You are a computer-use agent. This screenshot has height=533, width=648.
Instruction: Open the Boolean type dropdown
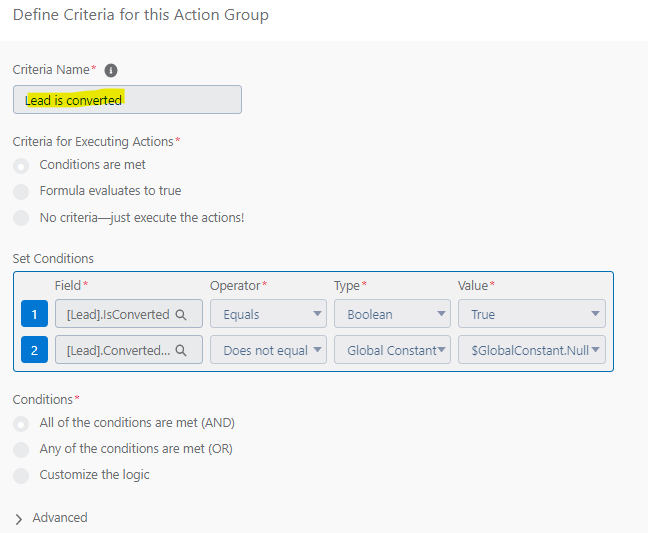coord(392,314)
